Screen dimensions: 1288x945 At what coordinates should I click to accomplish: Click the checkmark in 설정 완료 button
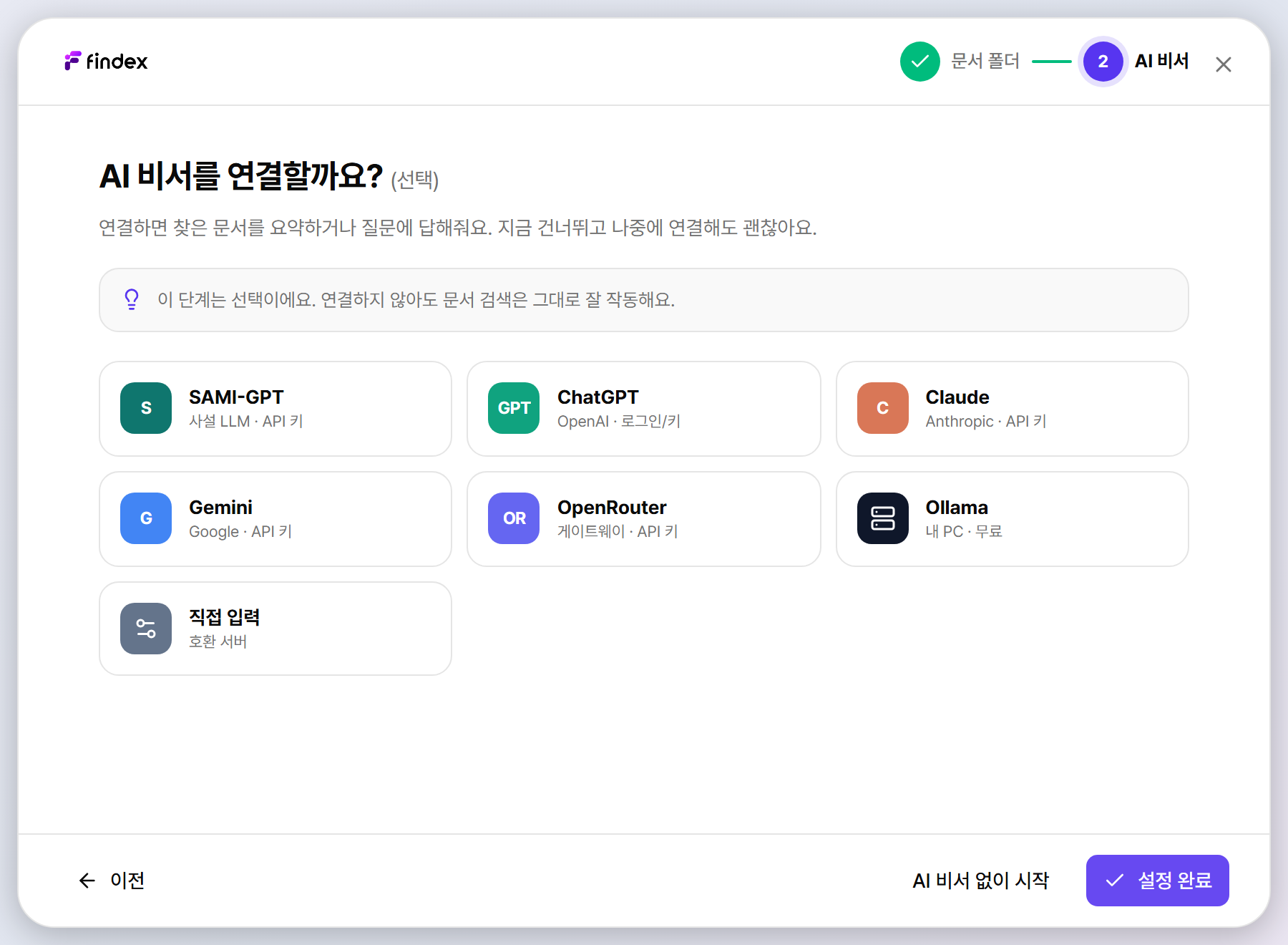tap(1115, 881)
